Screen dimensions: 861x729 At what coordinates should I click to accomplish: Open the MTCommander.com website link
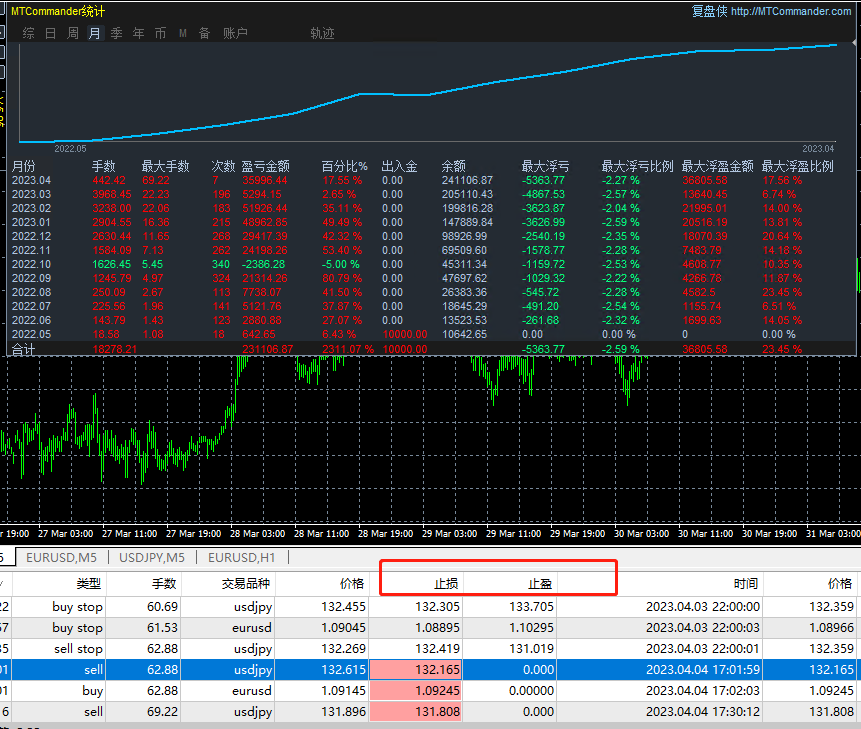791,11
